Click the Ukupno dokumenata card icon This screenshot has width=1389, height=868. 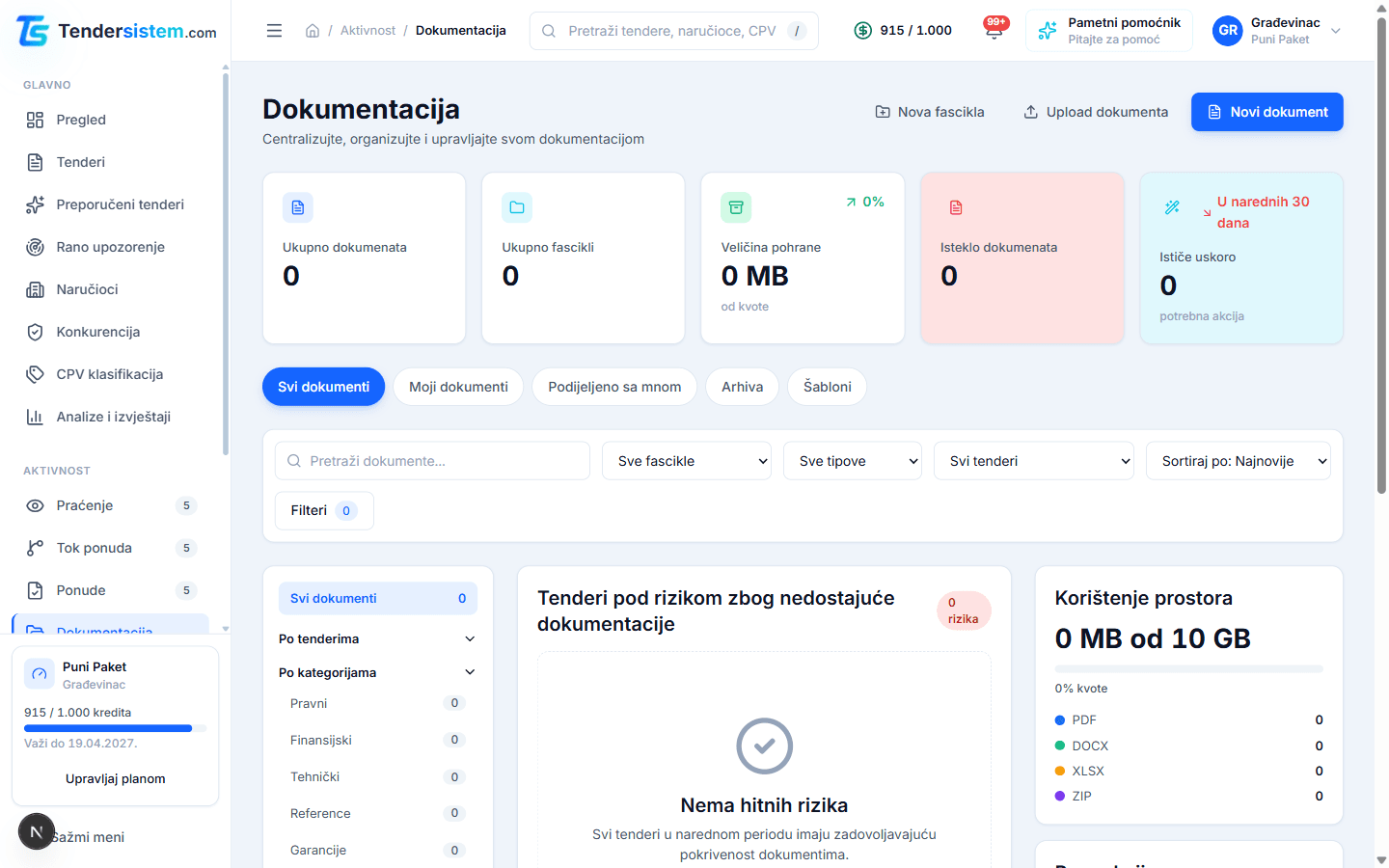pyautogui.click(x=298, y=207)
